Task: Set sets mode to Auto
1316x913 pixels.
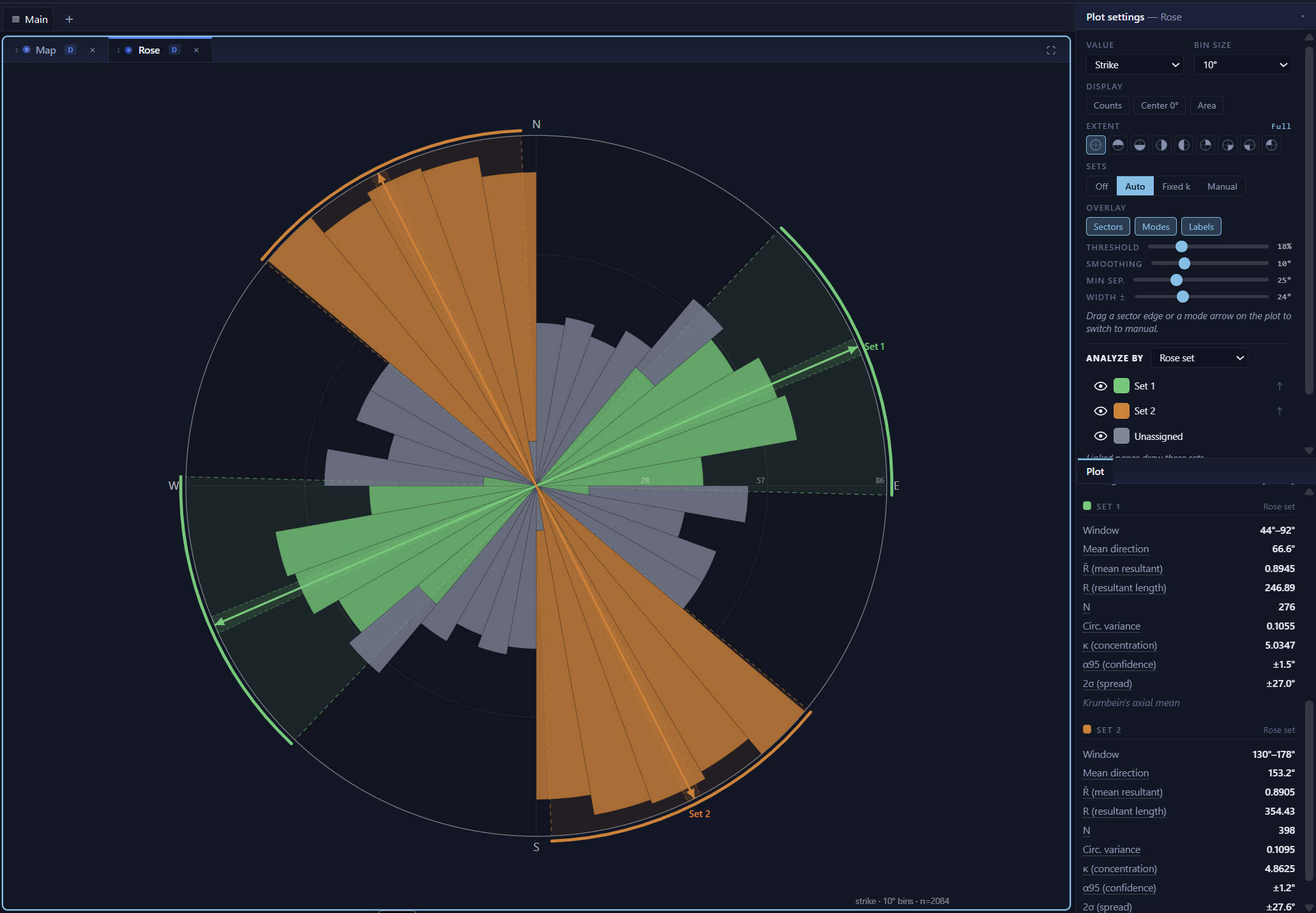Action: click(1135, 186)
